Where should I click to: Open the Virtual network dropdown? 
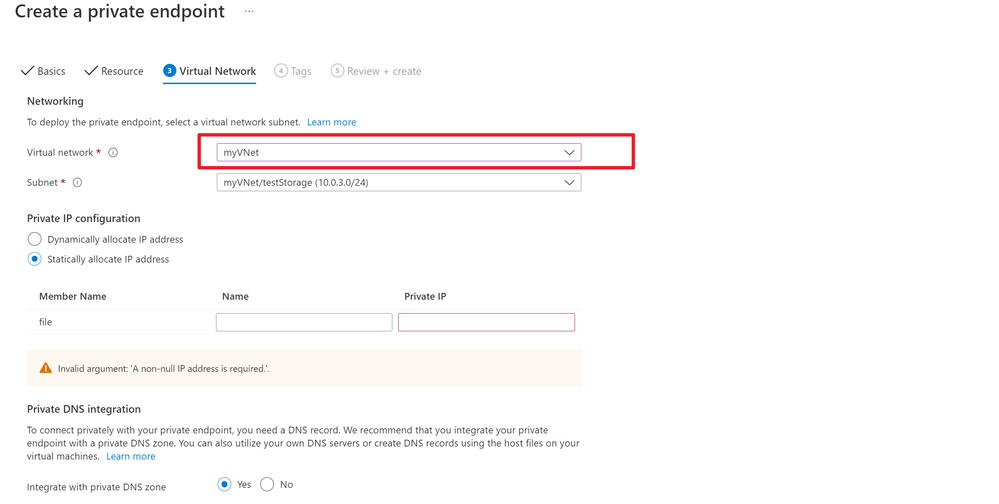click(399, 153)
